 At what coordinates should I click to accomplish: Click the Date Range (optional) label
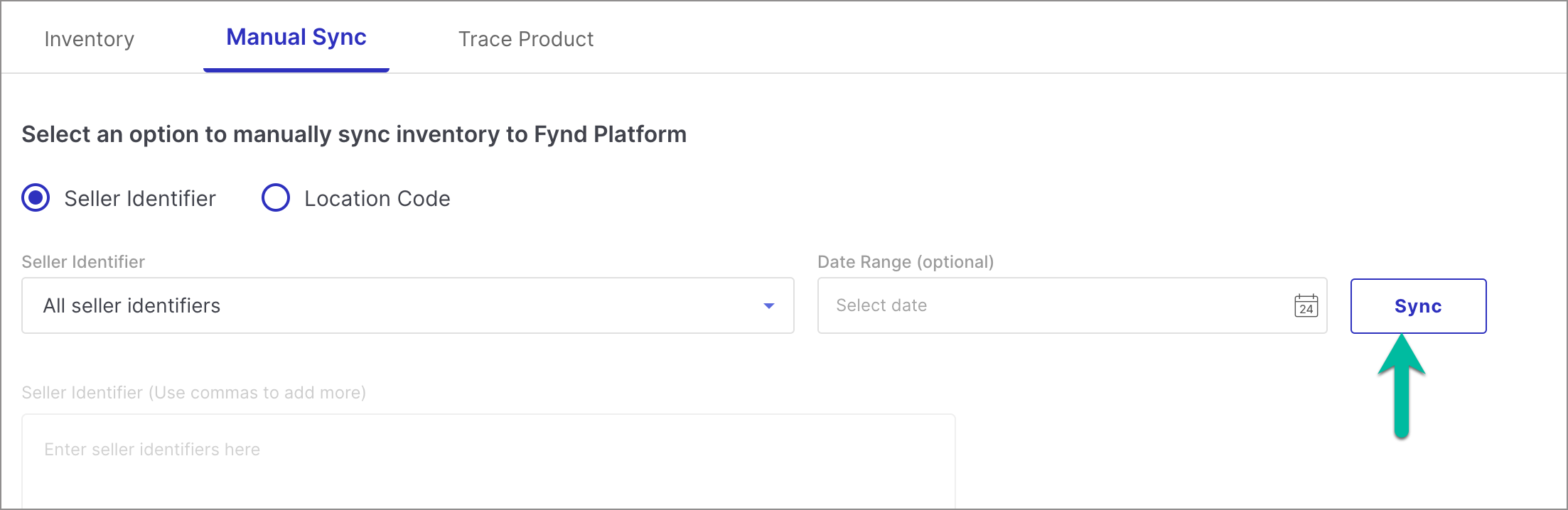point(906,262)
